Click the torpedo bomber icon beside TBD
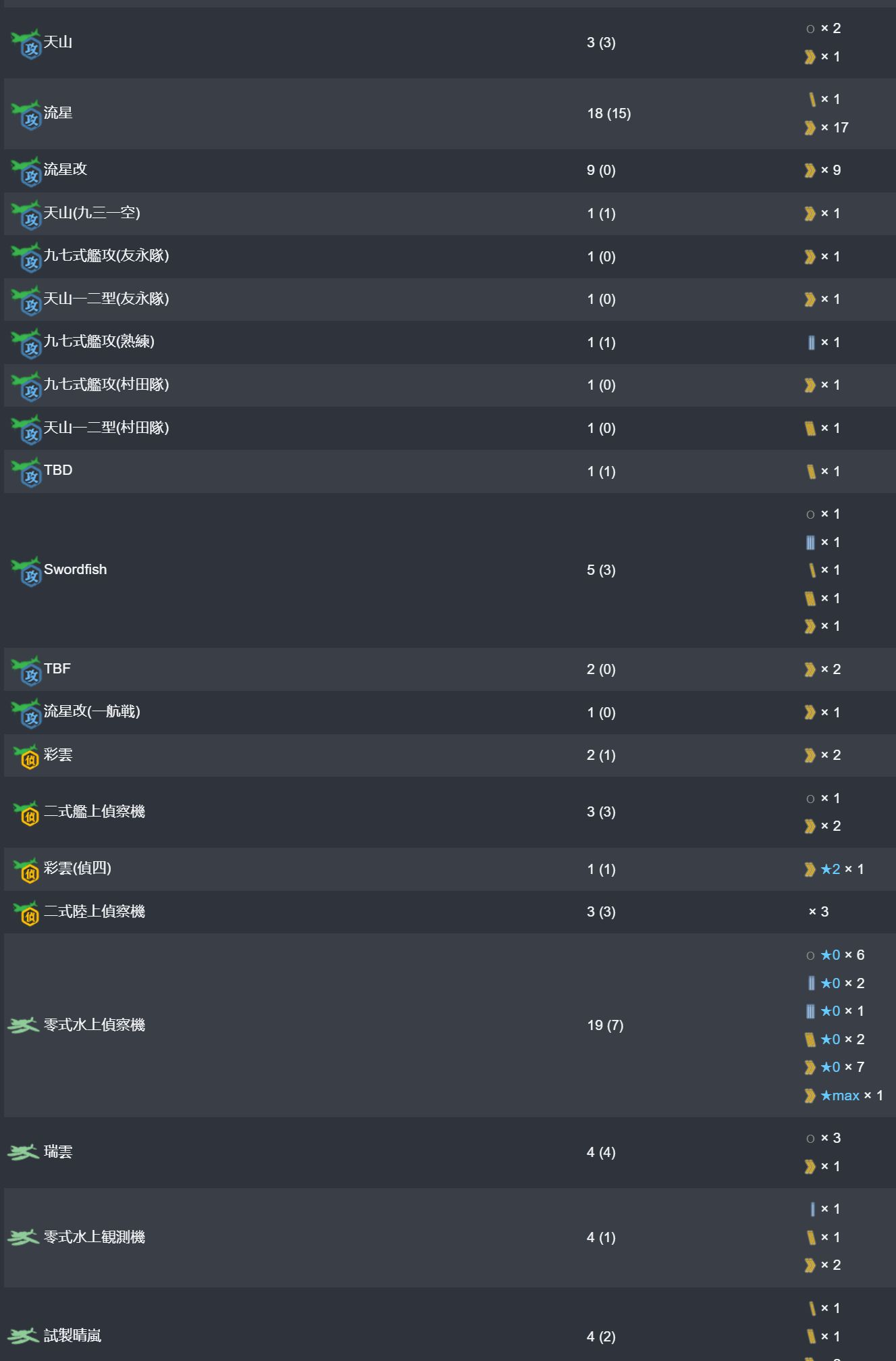This screenshot has height=1361, width=896. (x=26, y=471)
